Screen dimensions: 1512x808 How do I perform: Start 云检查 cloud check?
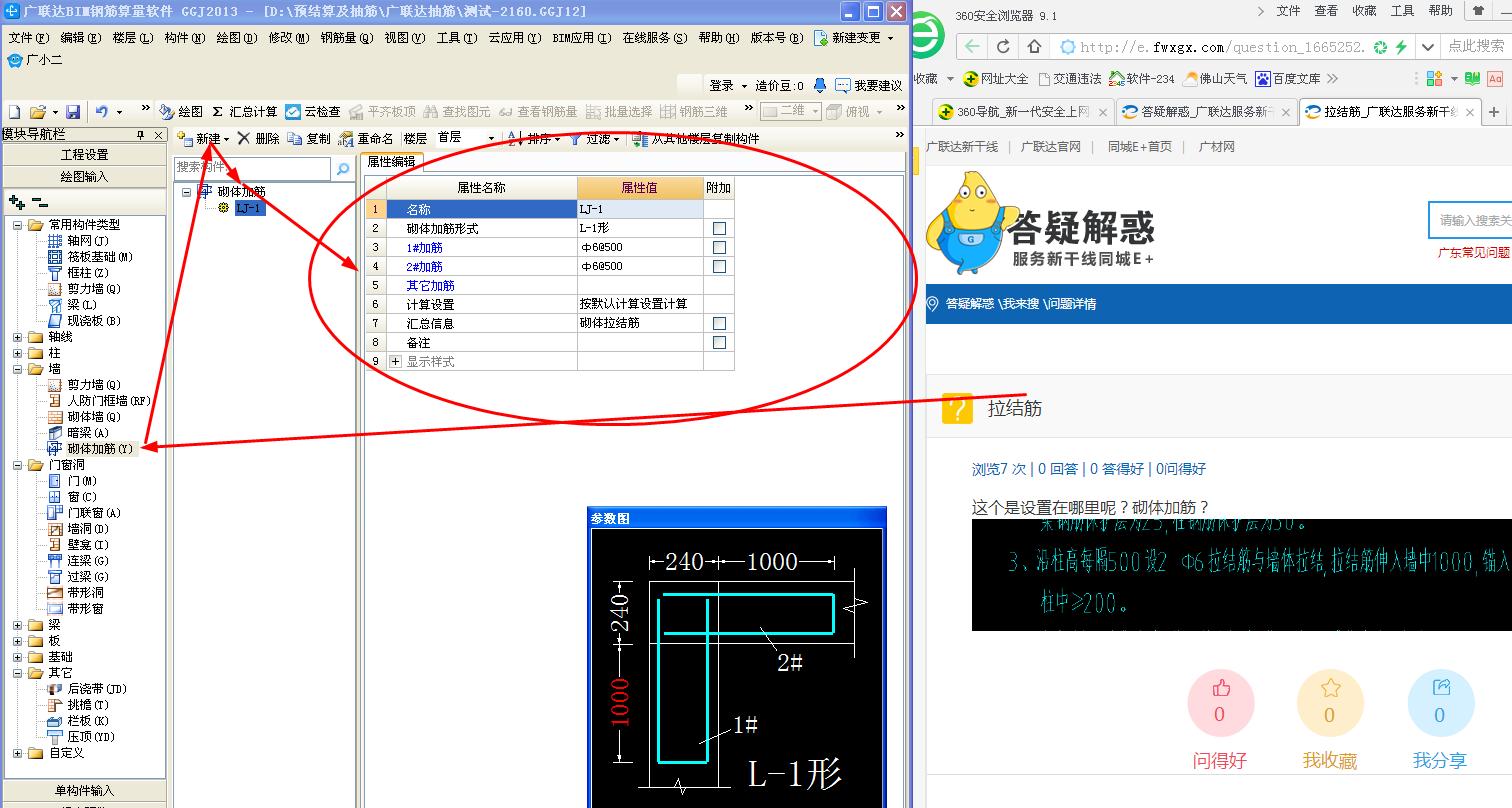pyautogui.click(x=313, y=112)
